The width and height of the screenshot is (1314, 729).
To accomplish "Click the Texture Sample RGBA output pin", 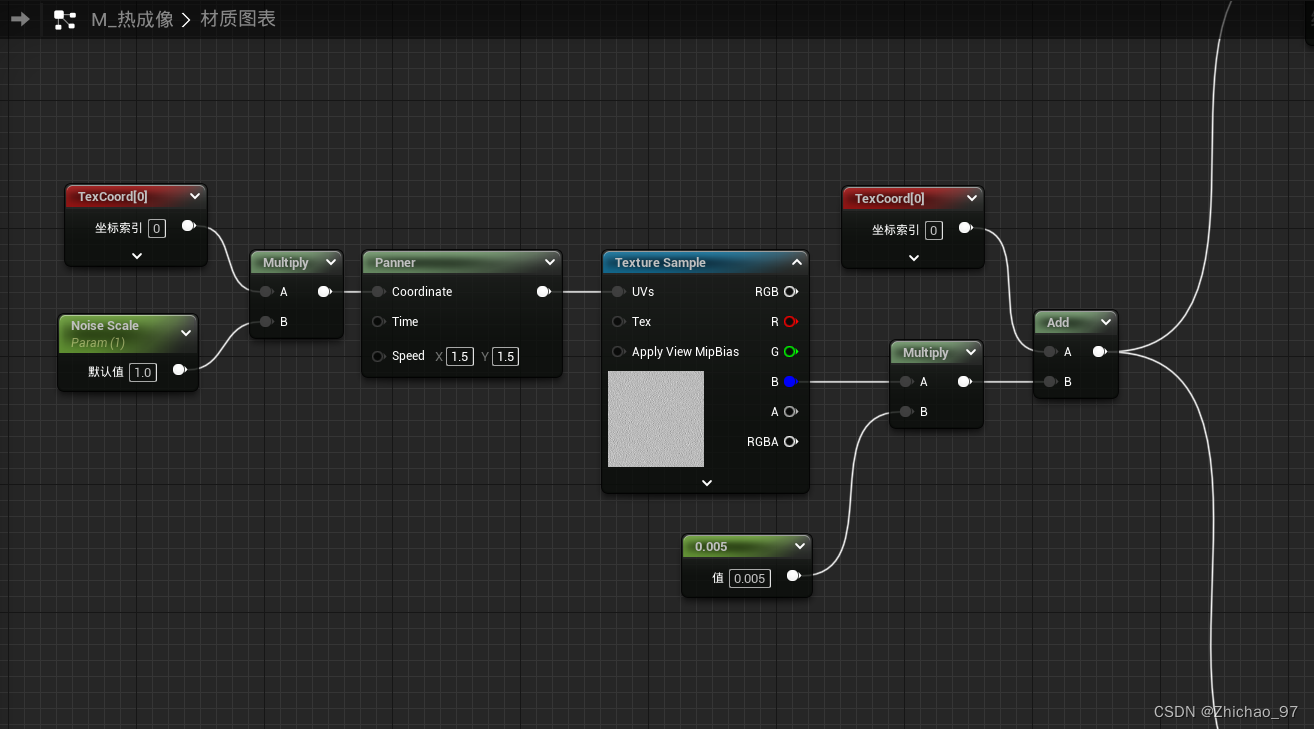I will pos(791,442).
